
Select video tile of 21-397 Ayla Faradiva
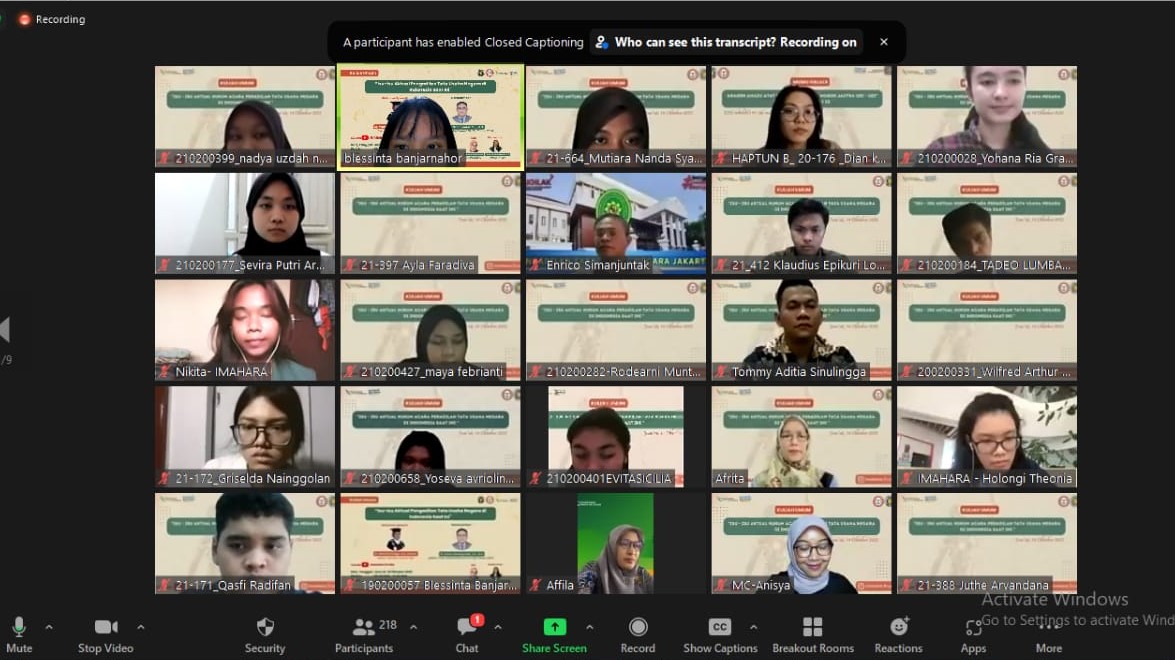tap(430, 223)
